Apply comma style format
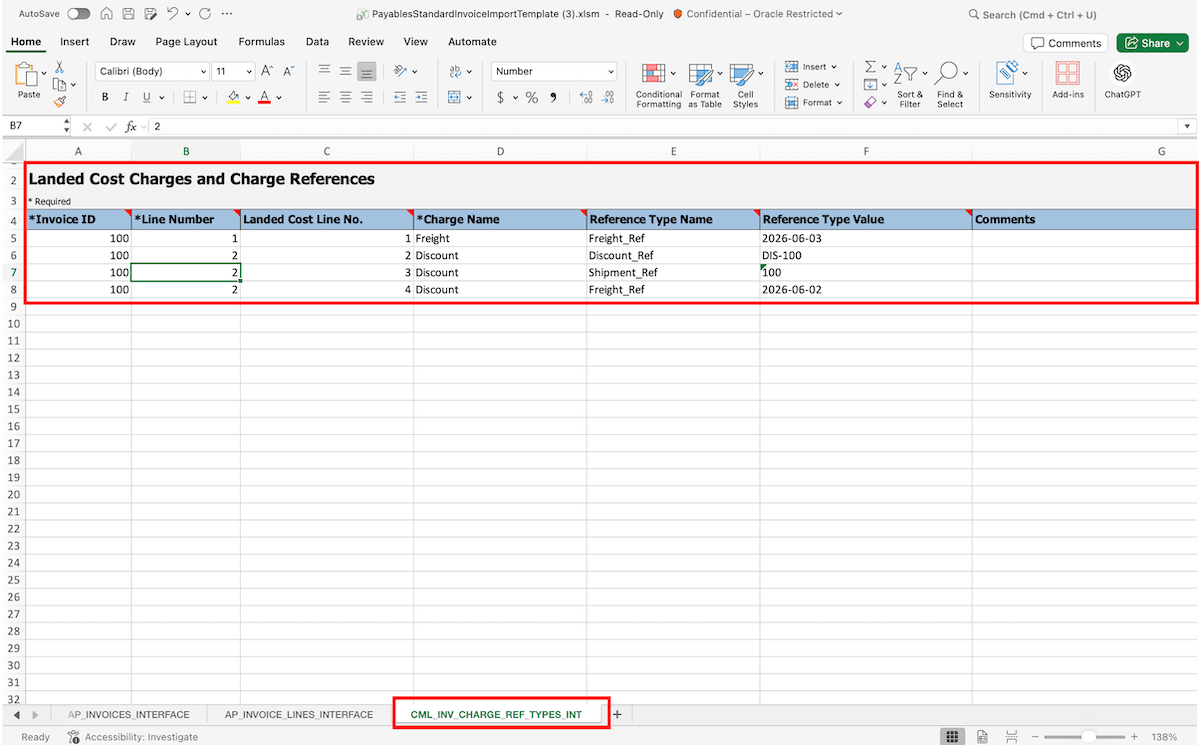Screen dimensions: 1200x745 tap(553, 97)
